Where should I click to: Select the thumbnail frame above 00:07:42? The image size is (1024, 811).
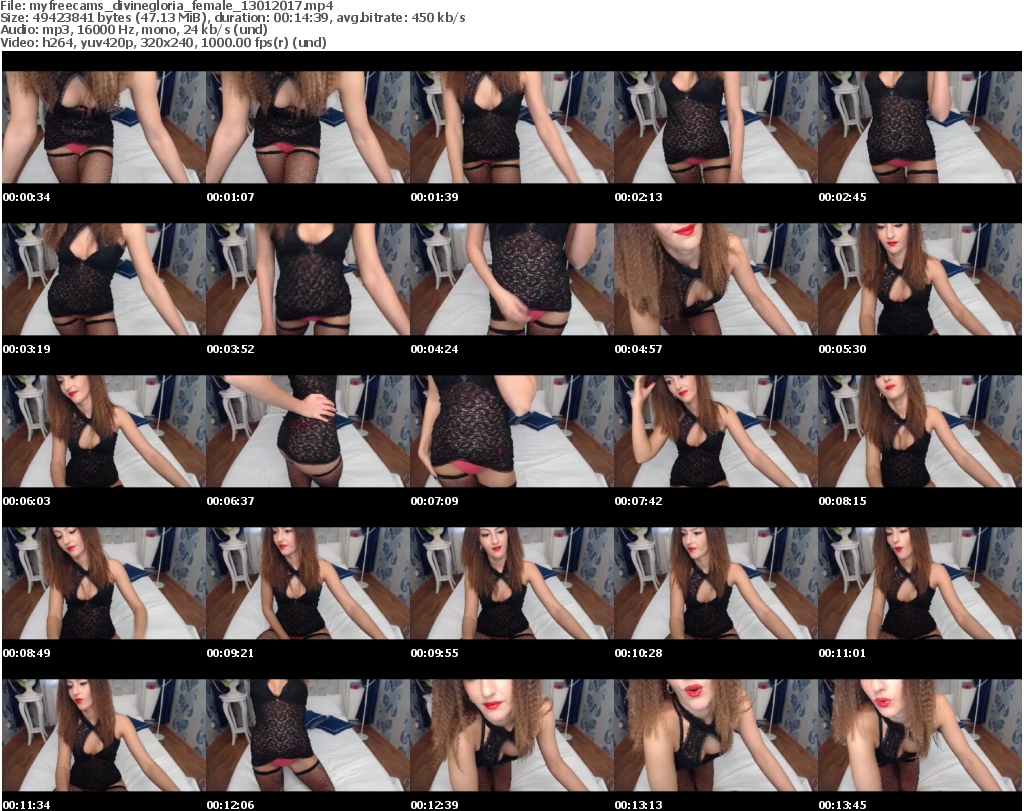(x=716, y=432)
